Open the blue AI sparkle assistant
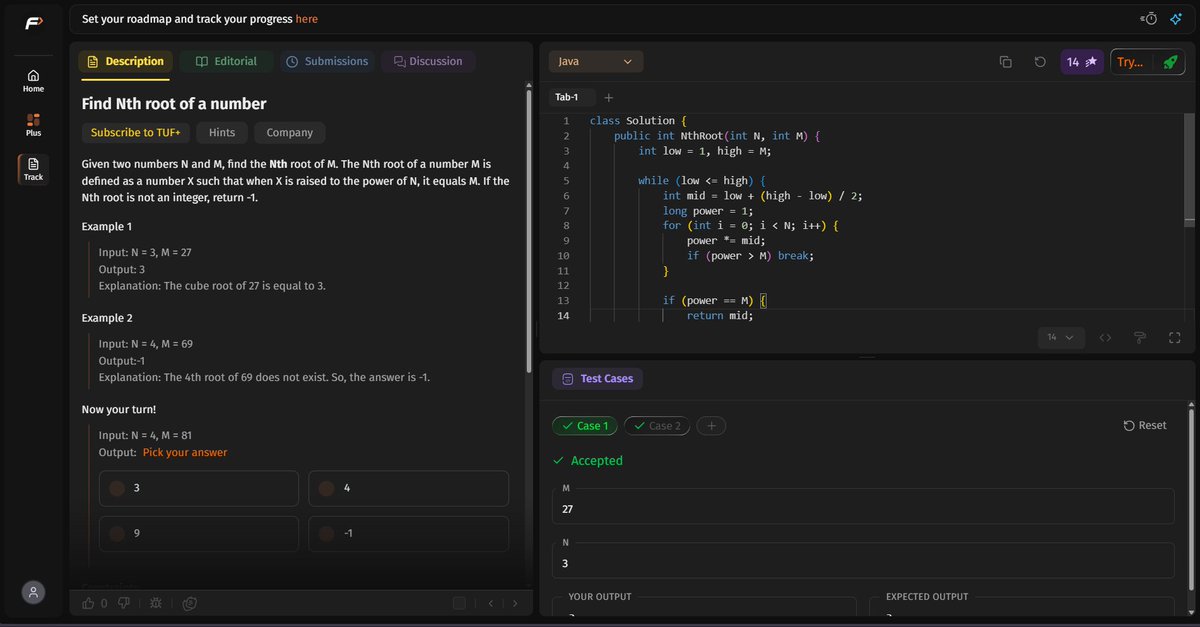Image resolution: width=1200 pixels, height=627 pixels. tap(1175, 19)
